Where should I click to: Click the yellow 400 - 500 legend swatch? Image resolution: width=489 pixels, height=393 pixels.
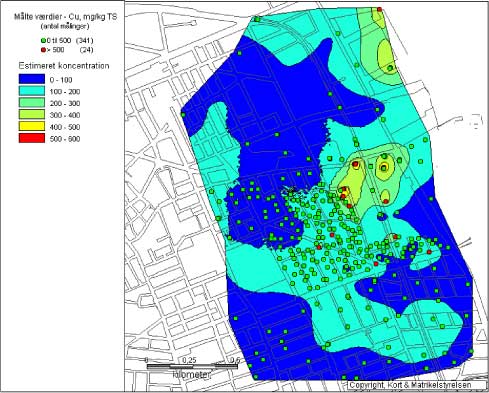32,126
